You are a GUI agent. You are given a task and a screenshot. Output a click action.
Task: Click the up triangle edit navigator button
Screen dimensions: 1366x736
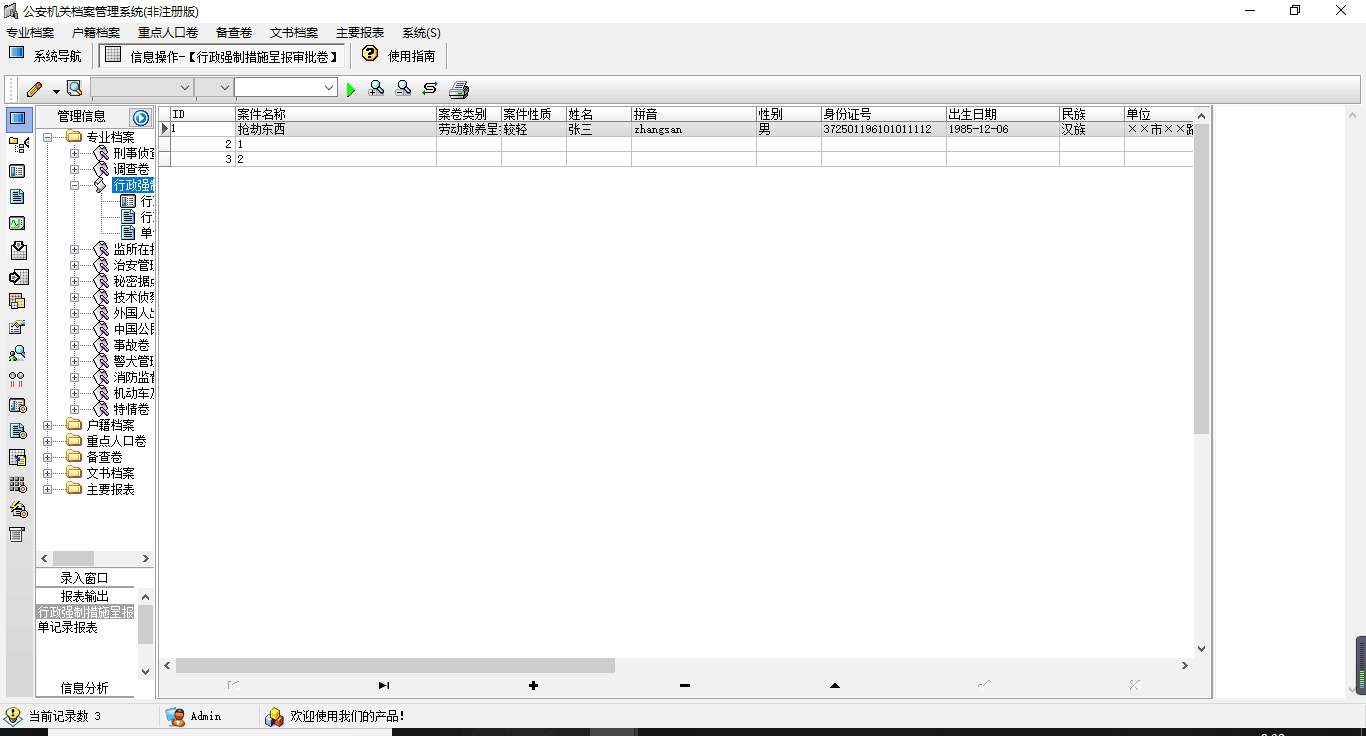[835, 685]
